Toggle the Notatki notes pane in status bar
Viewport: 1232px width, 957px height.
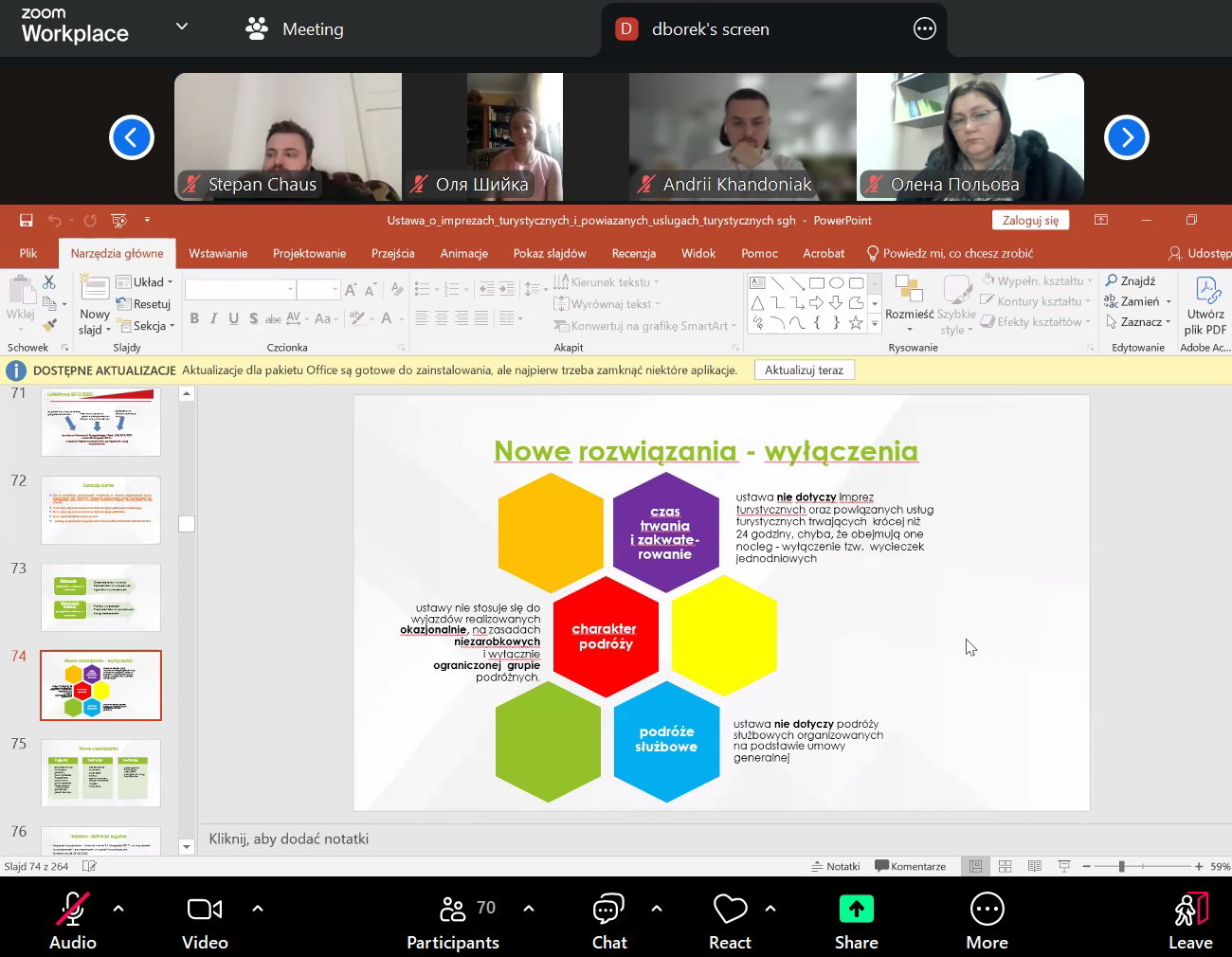(x=835, y=866)
